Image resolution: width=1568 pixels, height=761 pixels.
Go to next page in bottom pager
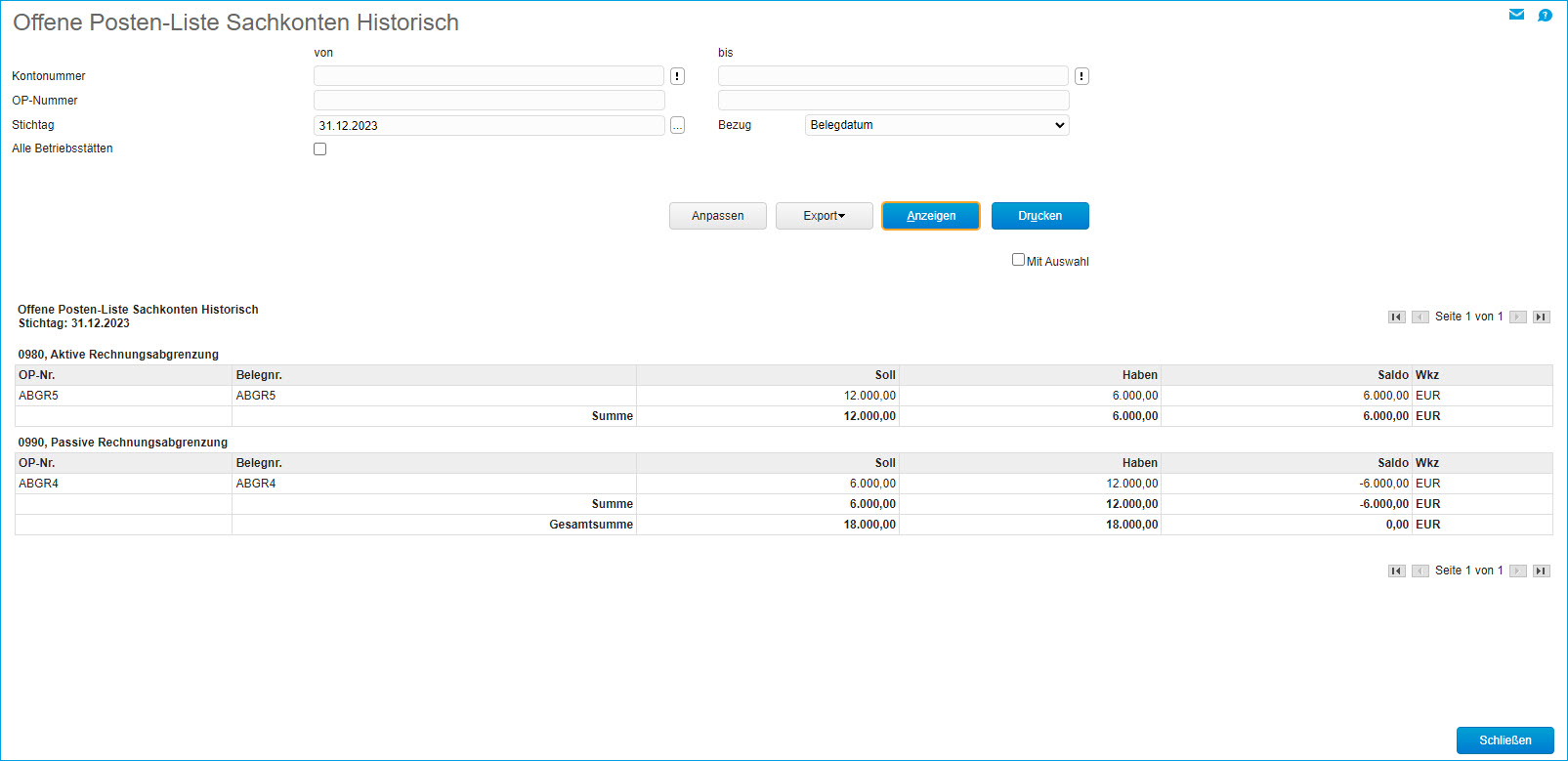[1517, 571]
